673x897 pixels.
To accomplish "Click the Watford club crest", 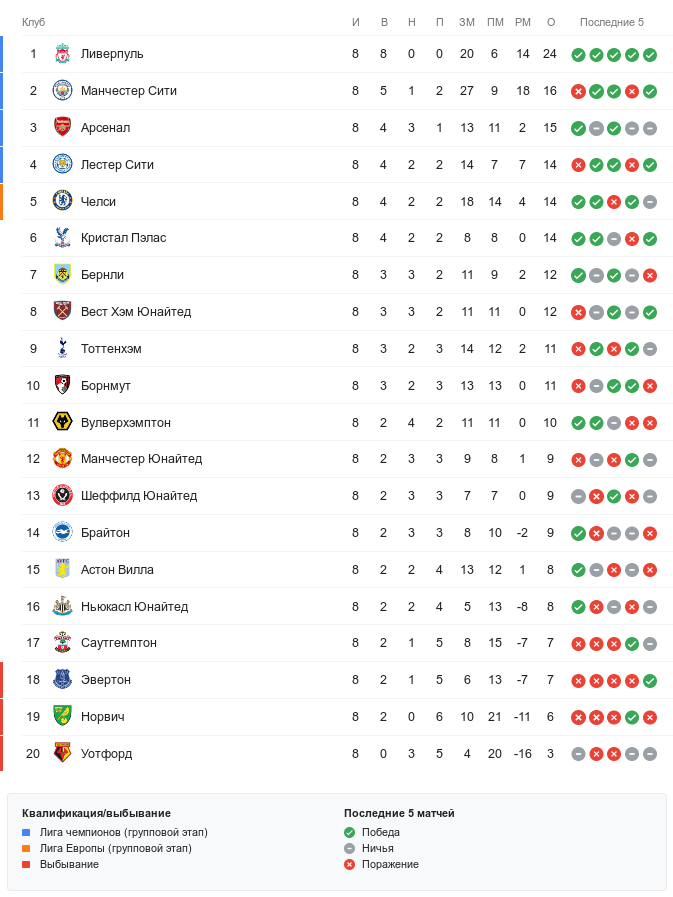I will 62,753.
